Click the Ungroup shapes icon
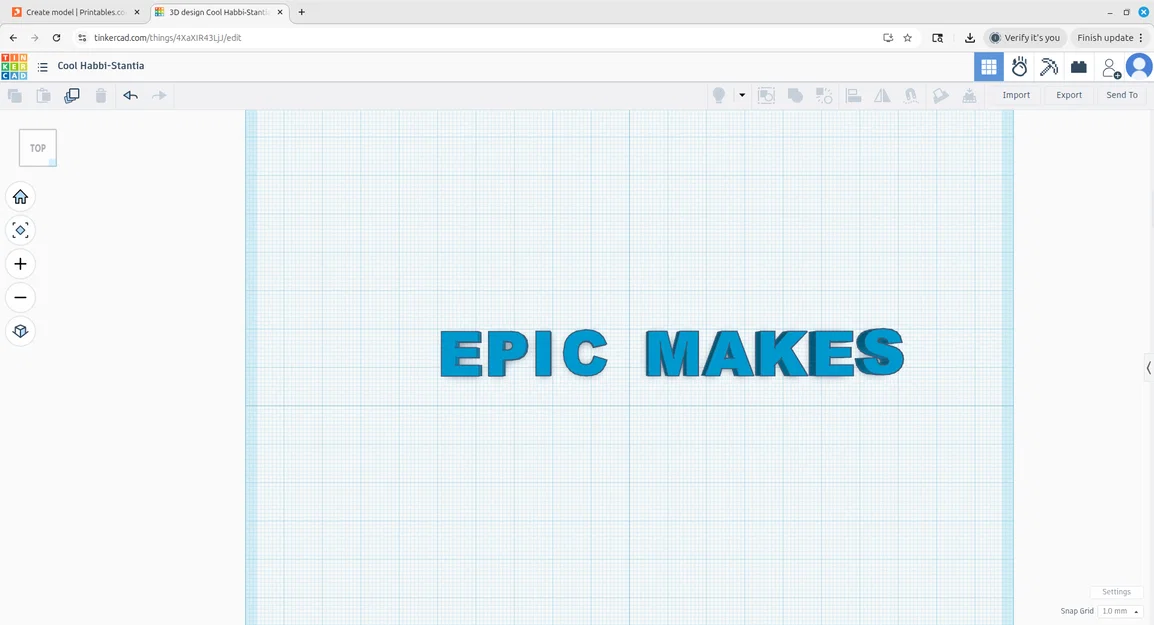1154x625 pixels. click(824, 96)
